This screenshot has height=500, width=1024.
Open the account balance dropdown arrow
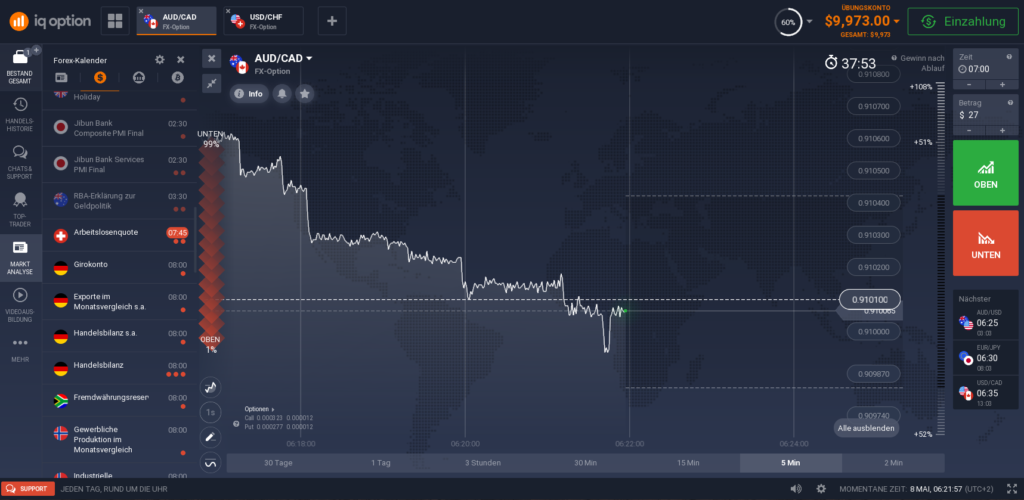897,21
